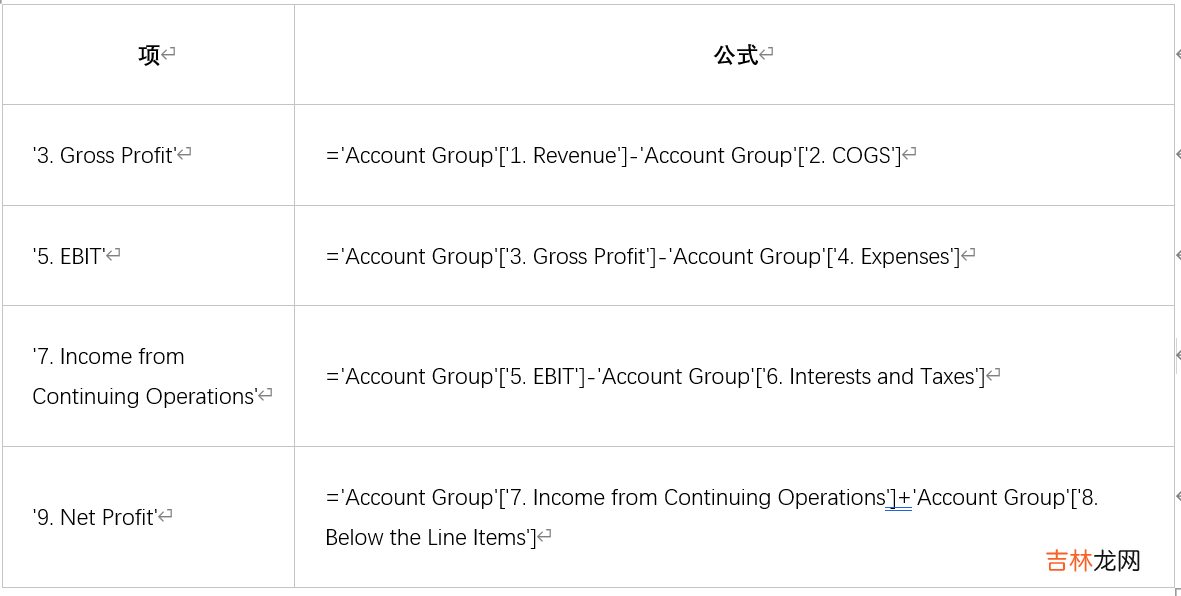This screenshot has width=1181, height=596.
Task: Click the '5. EBIT' item cell
Action: click(x=68, y=256)
